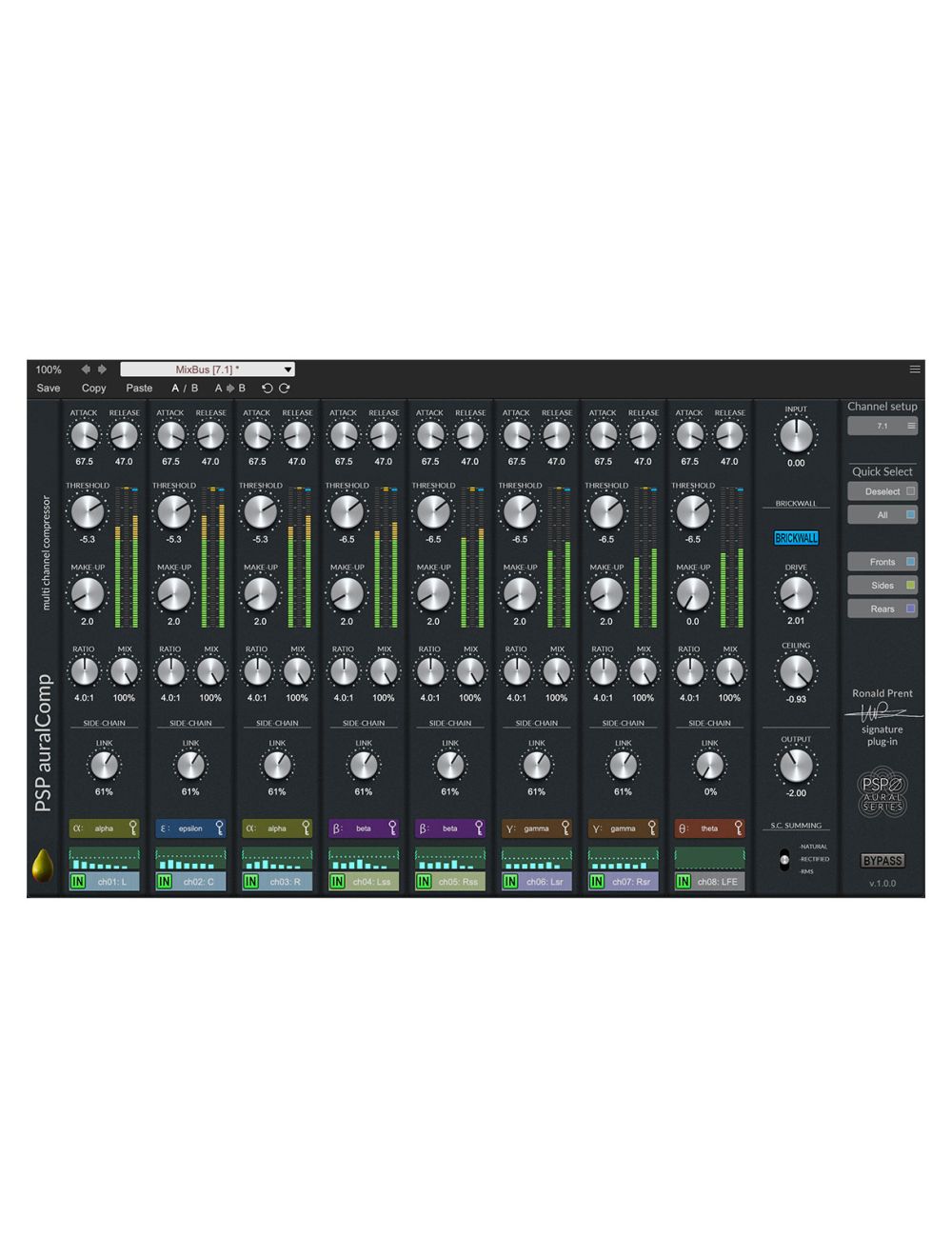Click the sidechain key icon on theta channel
Screen dimensions: 952x1257
point(739,828)
